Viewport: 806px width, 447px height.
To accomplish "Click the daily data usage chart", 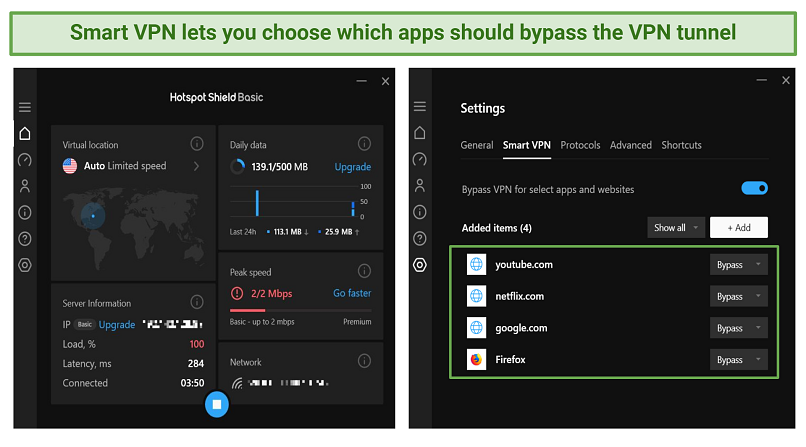I will tap(301, 201).
